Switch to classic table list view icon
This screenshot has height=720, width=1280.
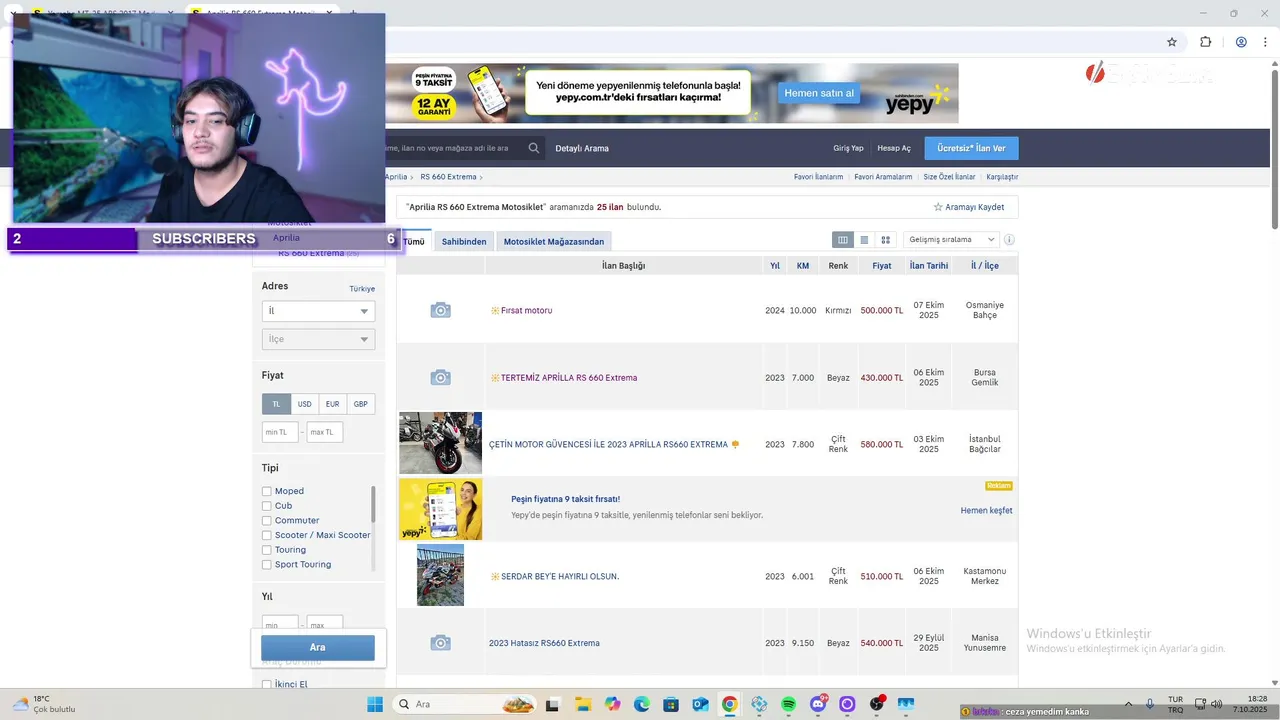(843, 240)
